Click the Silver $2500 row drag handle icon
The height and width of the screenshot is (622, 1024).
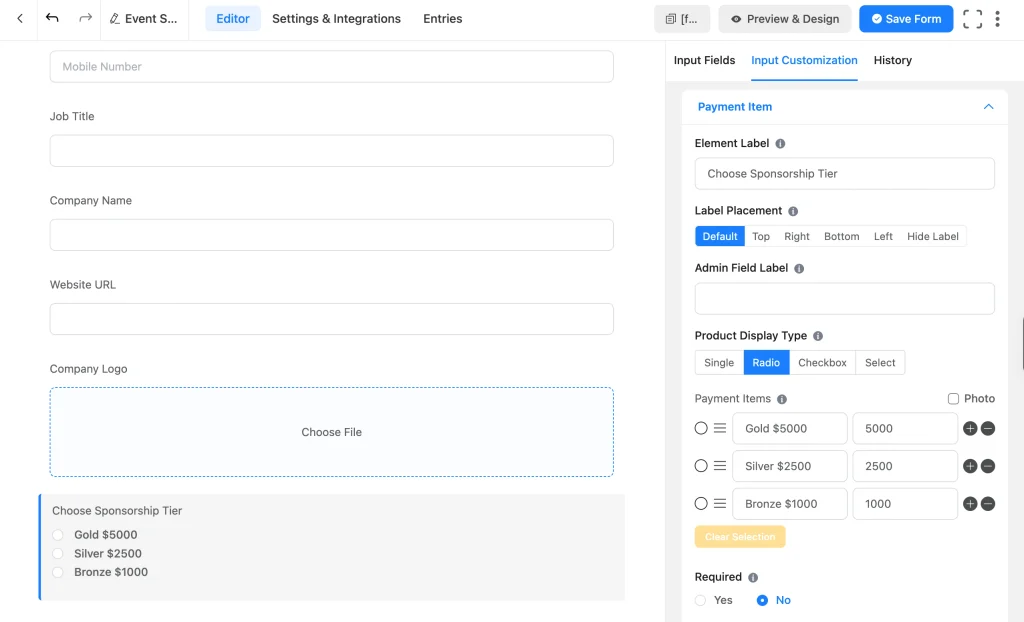click(720, 466)
